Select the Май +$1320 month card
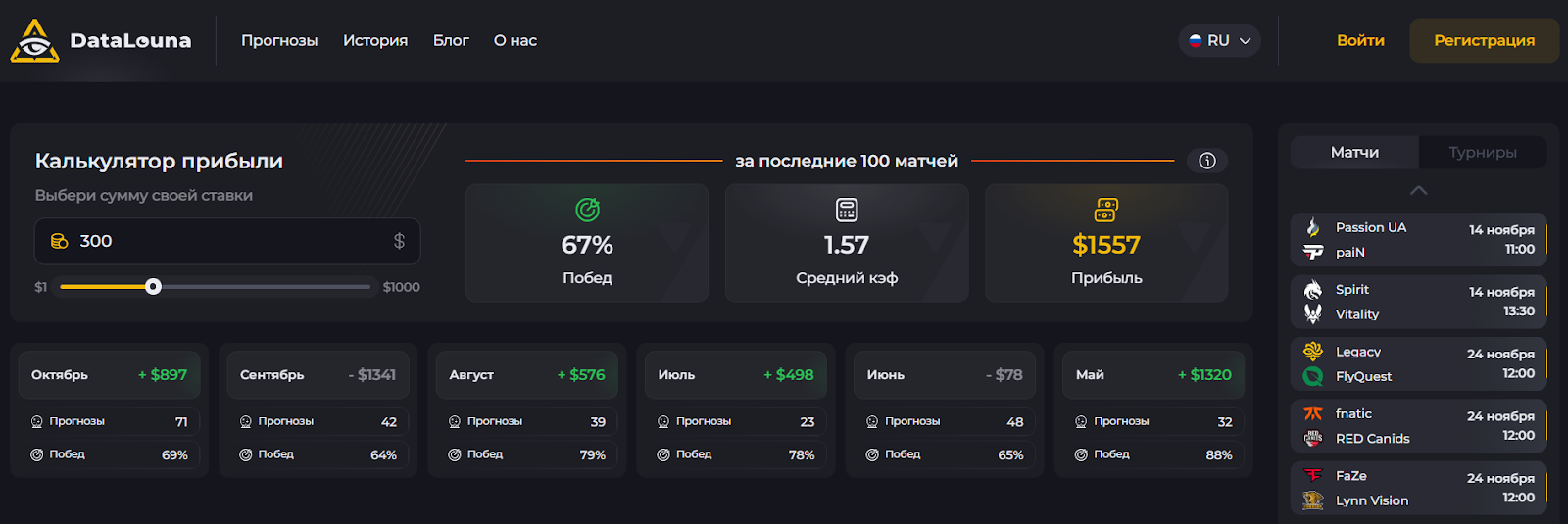The width and height of the screenshot is (1568, 524). [1153, 375]
